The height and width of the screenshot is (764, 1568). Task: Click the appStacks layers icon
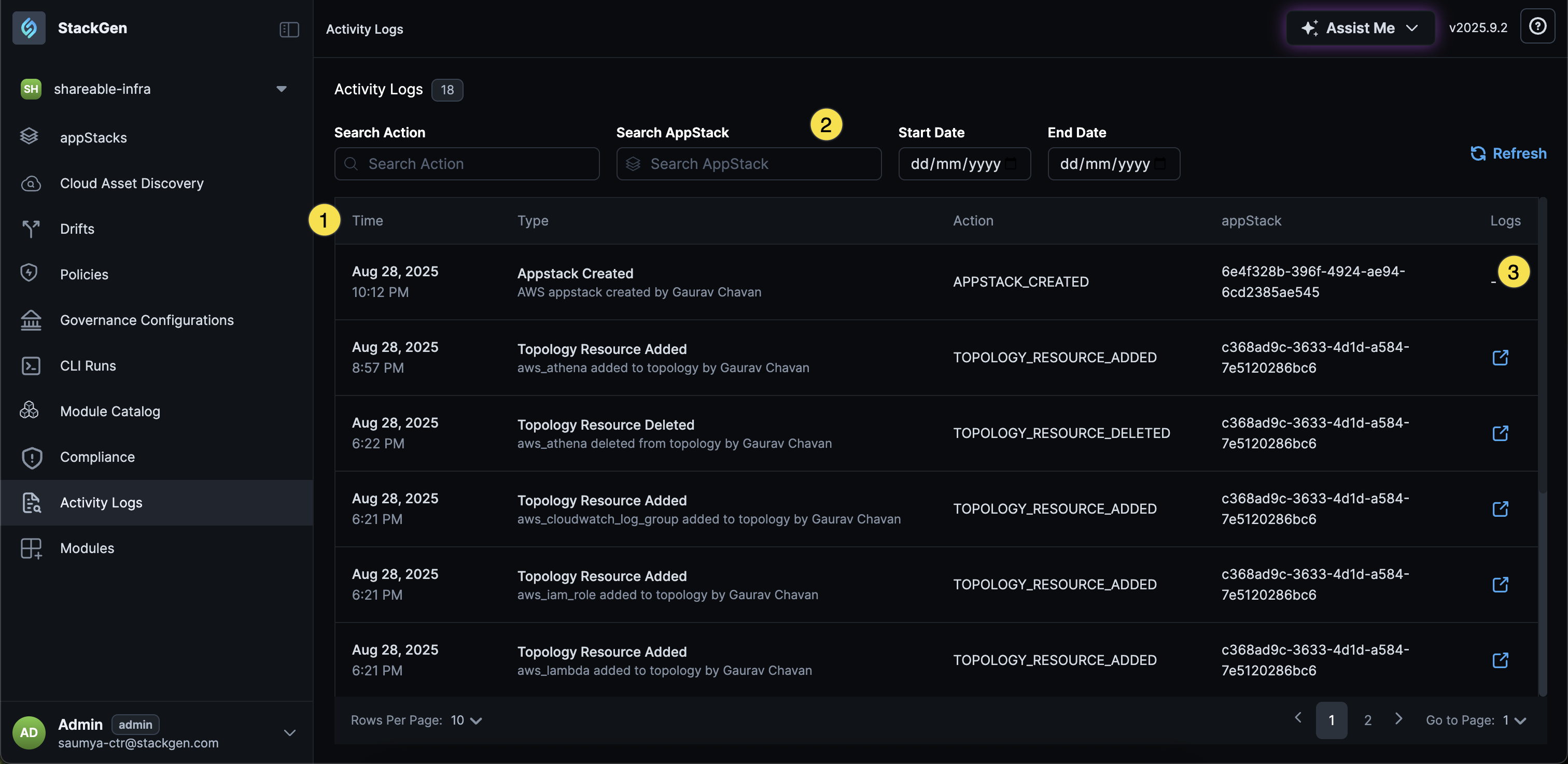[29, 137]
